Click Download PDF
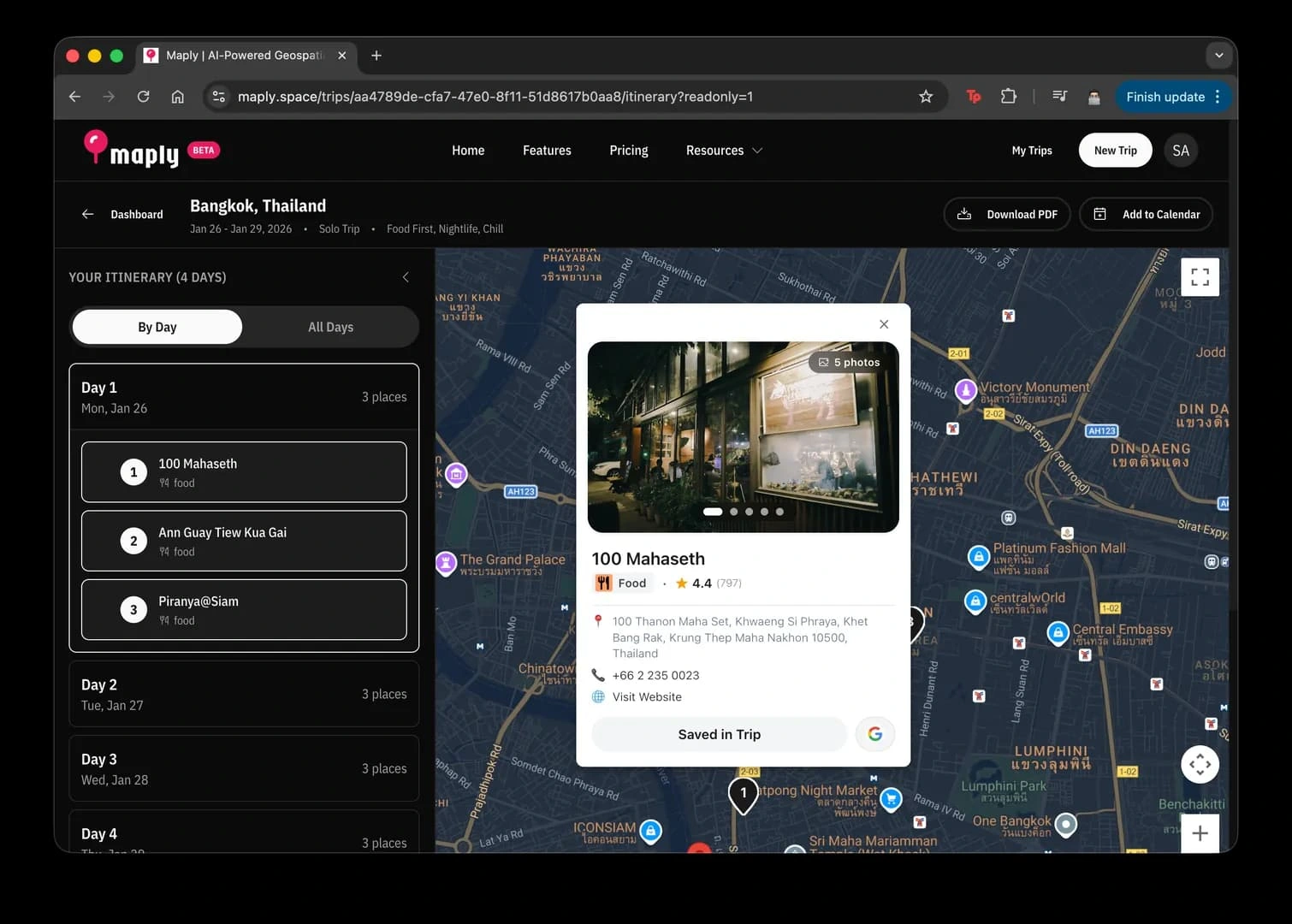The image size is (1292, 924). pos(1007,214)
